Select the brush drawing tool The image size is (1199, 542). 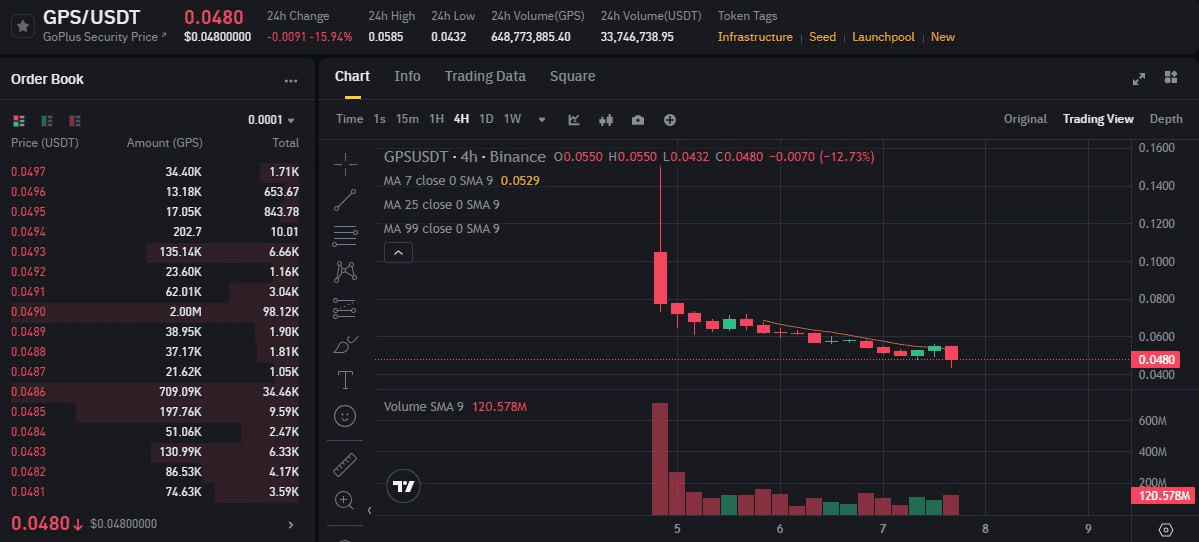click(x=346, y=344)
